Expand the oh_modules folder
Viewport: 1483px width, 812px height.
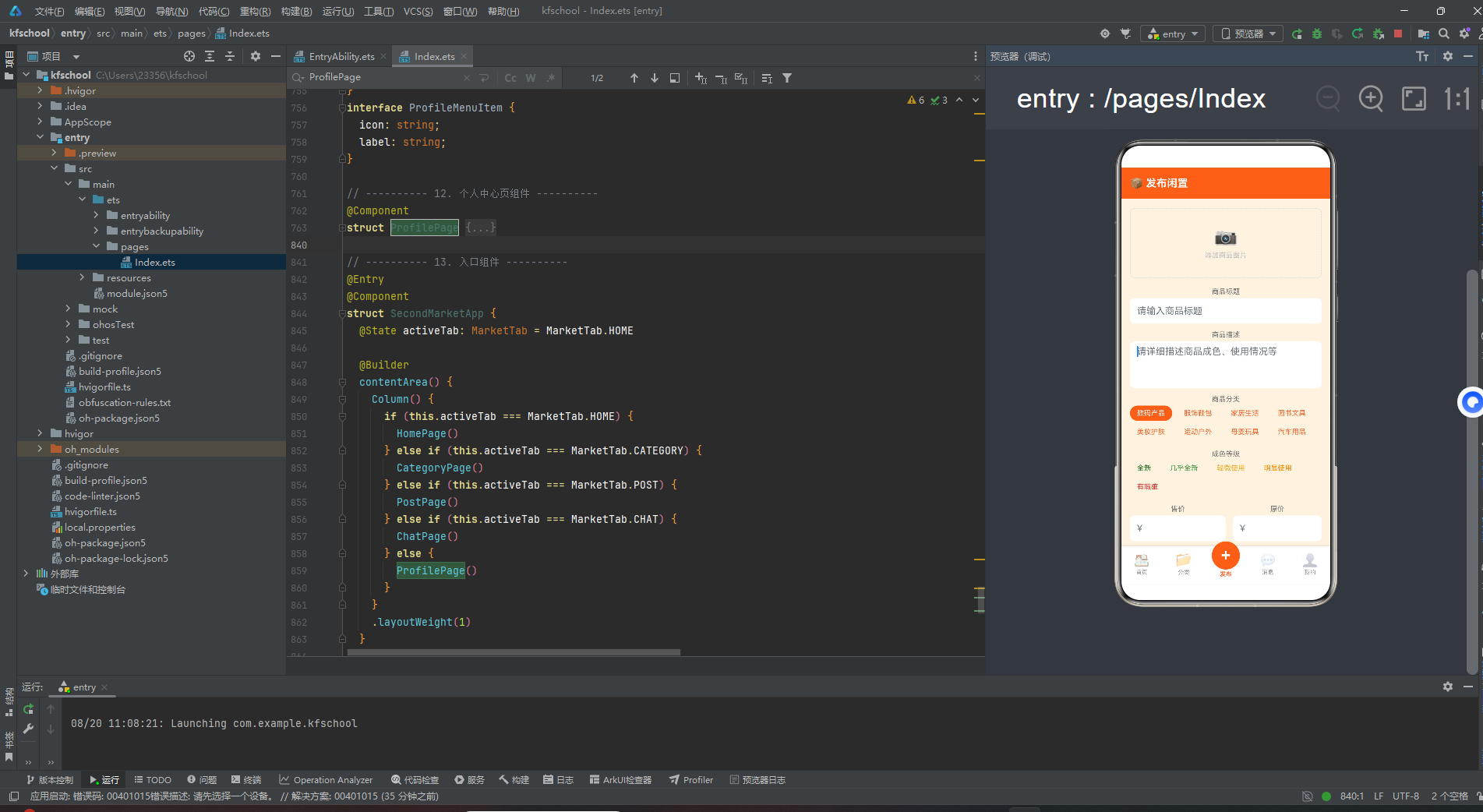[40, 449]
